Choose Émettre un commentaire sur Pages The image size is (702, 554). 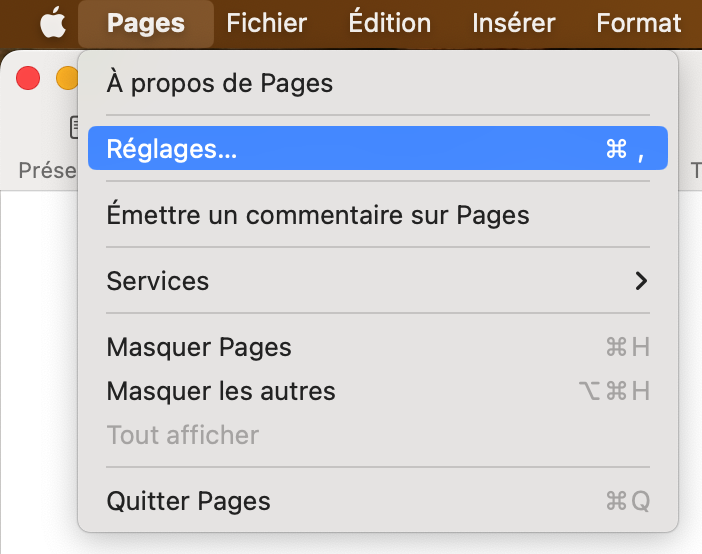[318, 214]
